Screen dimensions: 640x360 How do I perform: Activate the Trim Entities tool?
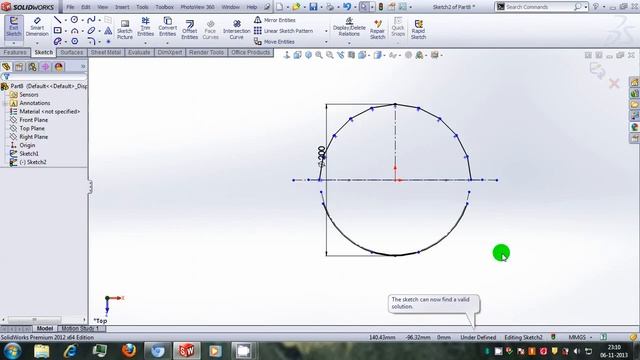pyautogui.click(x=145, y=27)
